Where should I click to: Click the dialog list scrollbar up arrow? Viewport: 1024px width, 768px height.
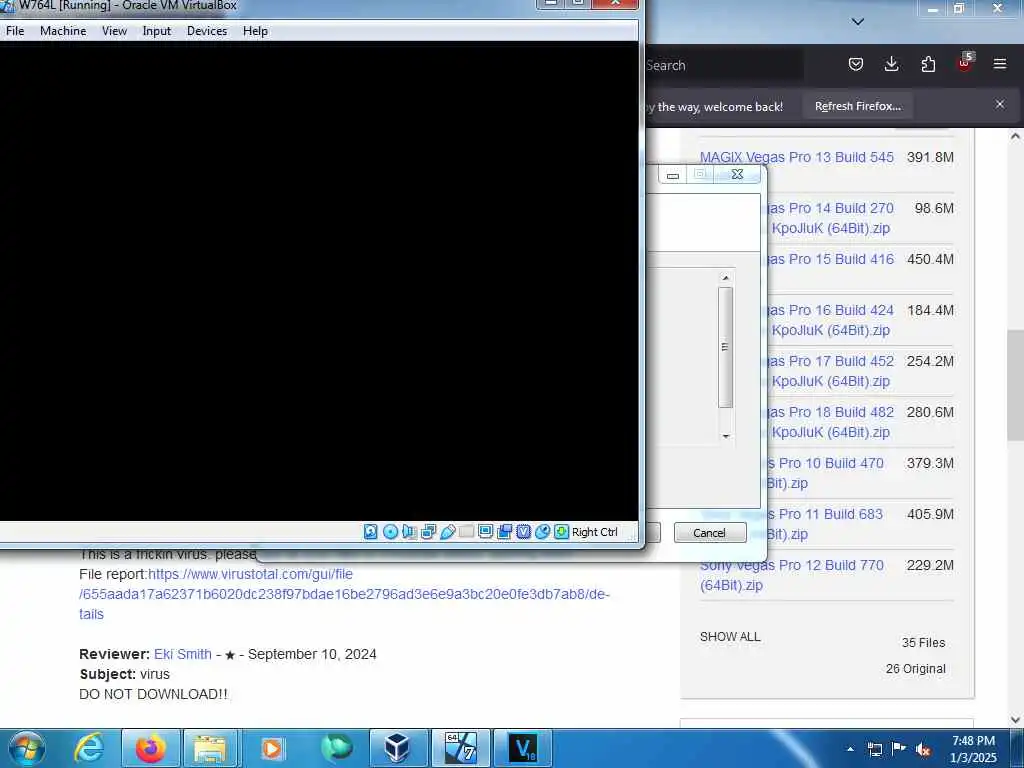(726, 278)
